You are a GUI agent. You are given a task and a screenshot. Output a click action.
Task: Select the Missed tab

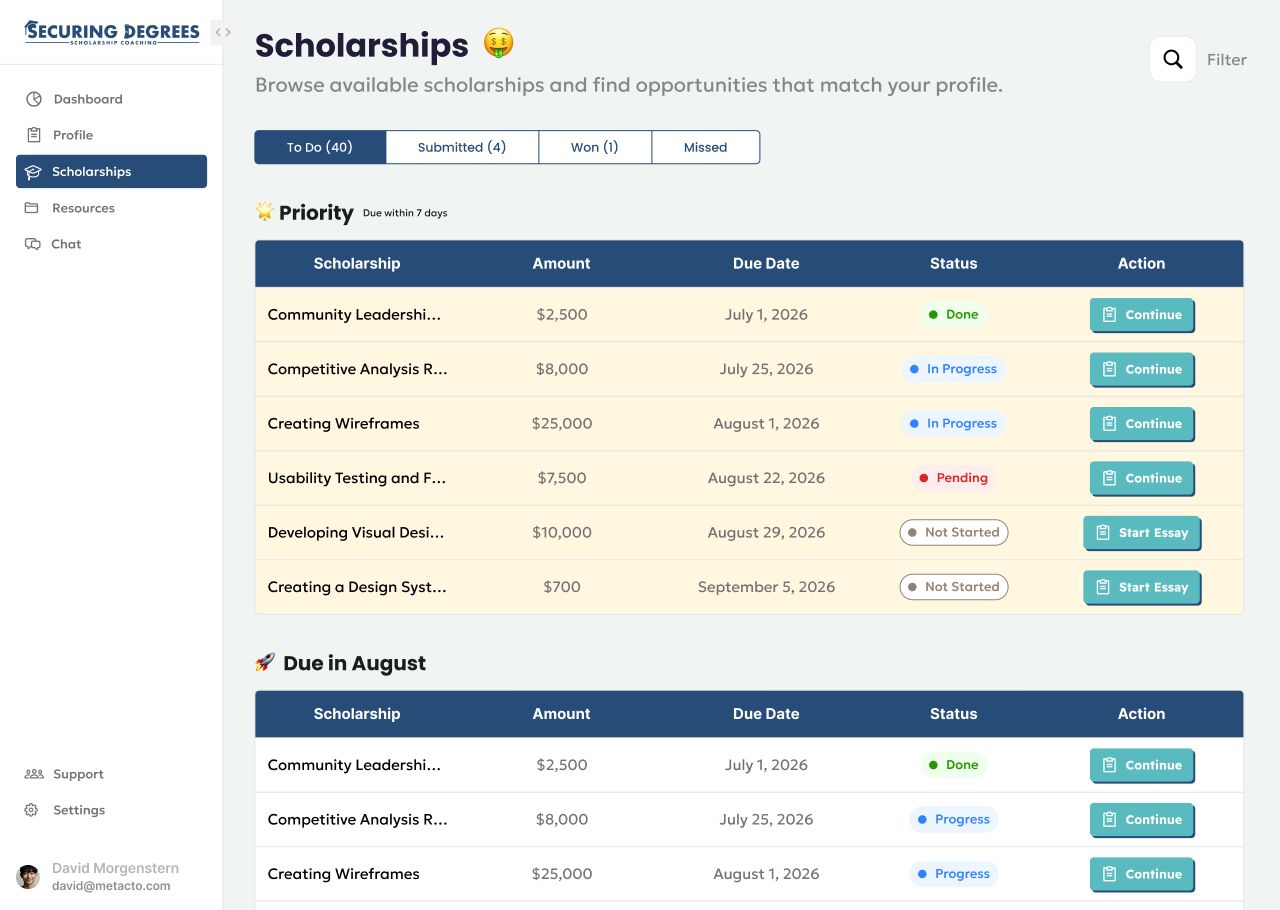[705, 147]
